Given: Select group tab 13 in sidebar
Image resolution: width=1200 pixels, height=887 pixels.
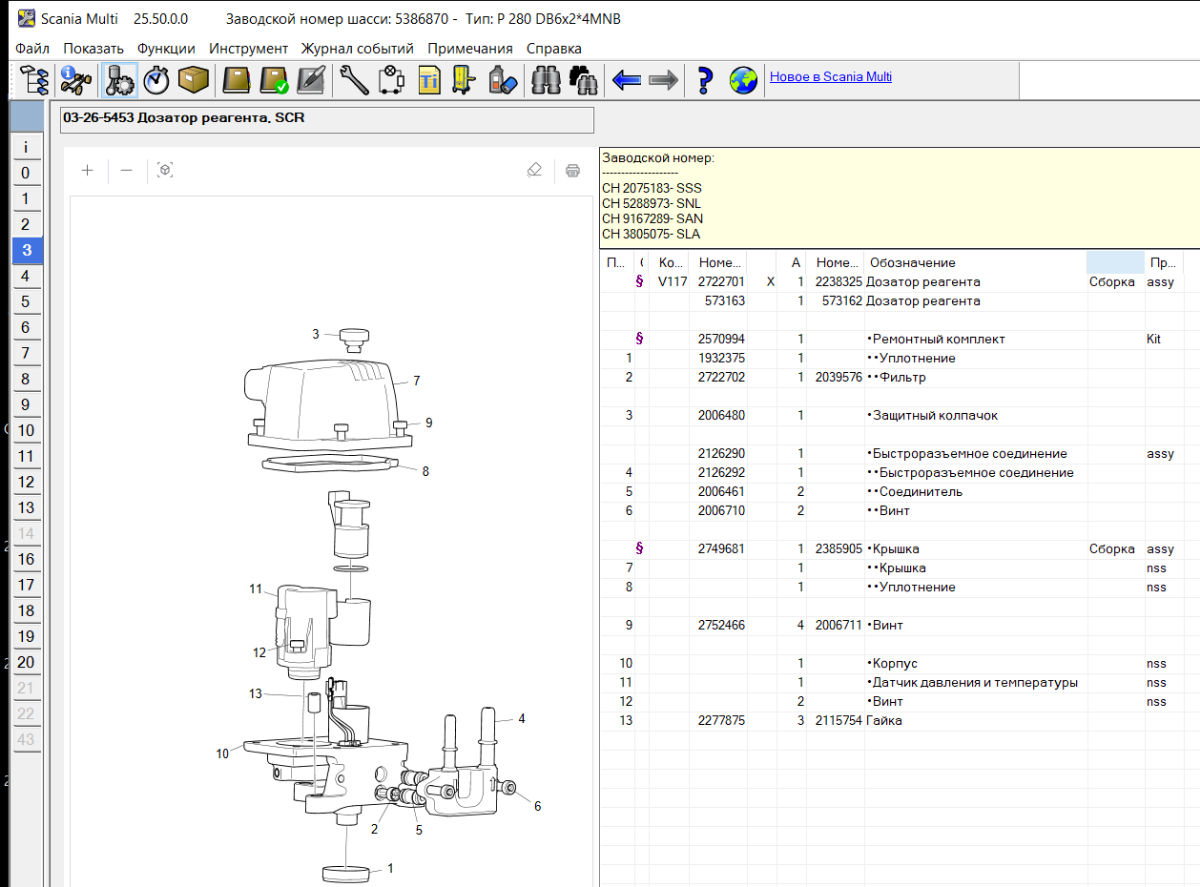Looking at the screenshot, I should pos(27,508).
